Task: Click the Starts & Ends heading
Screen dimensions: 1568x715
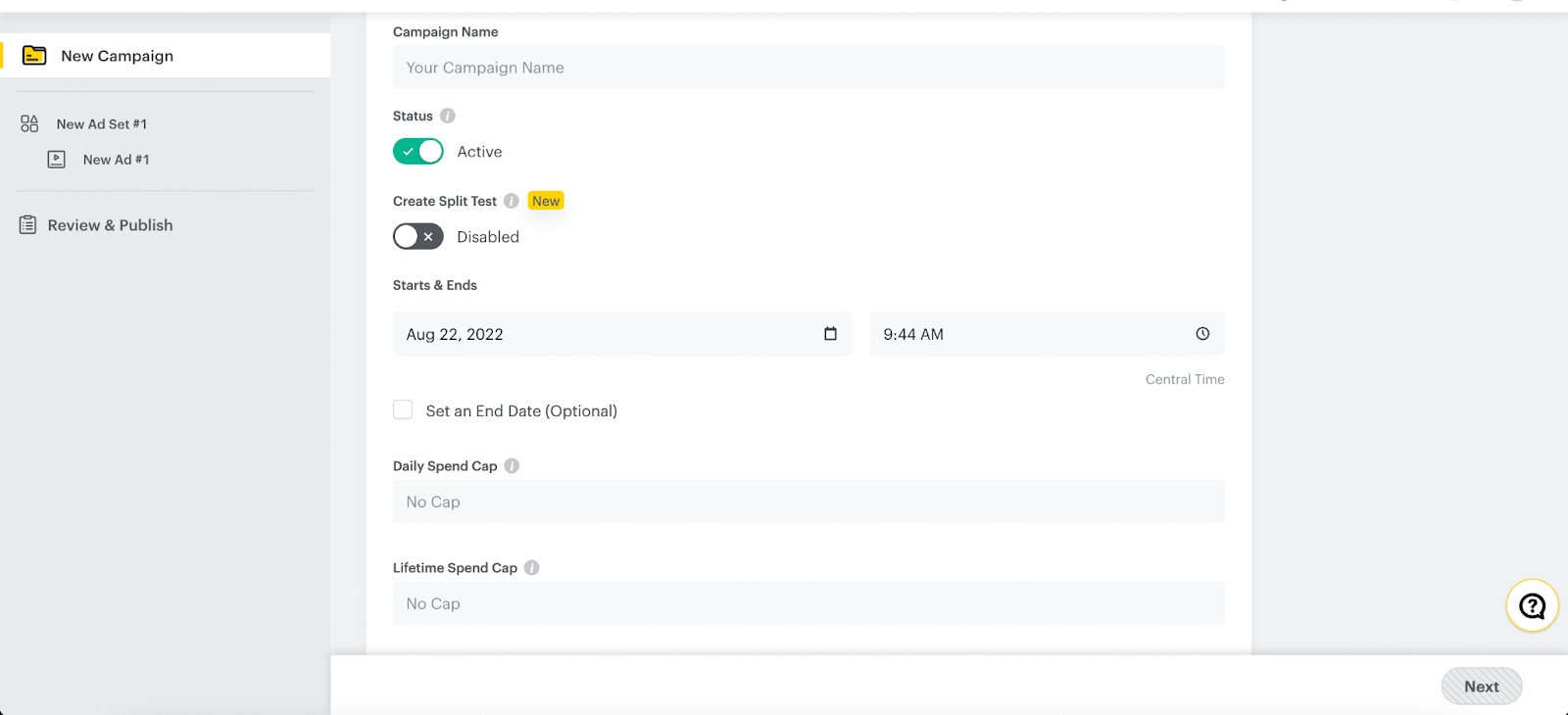Action: click(x=435, y=285)
